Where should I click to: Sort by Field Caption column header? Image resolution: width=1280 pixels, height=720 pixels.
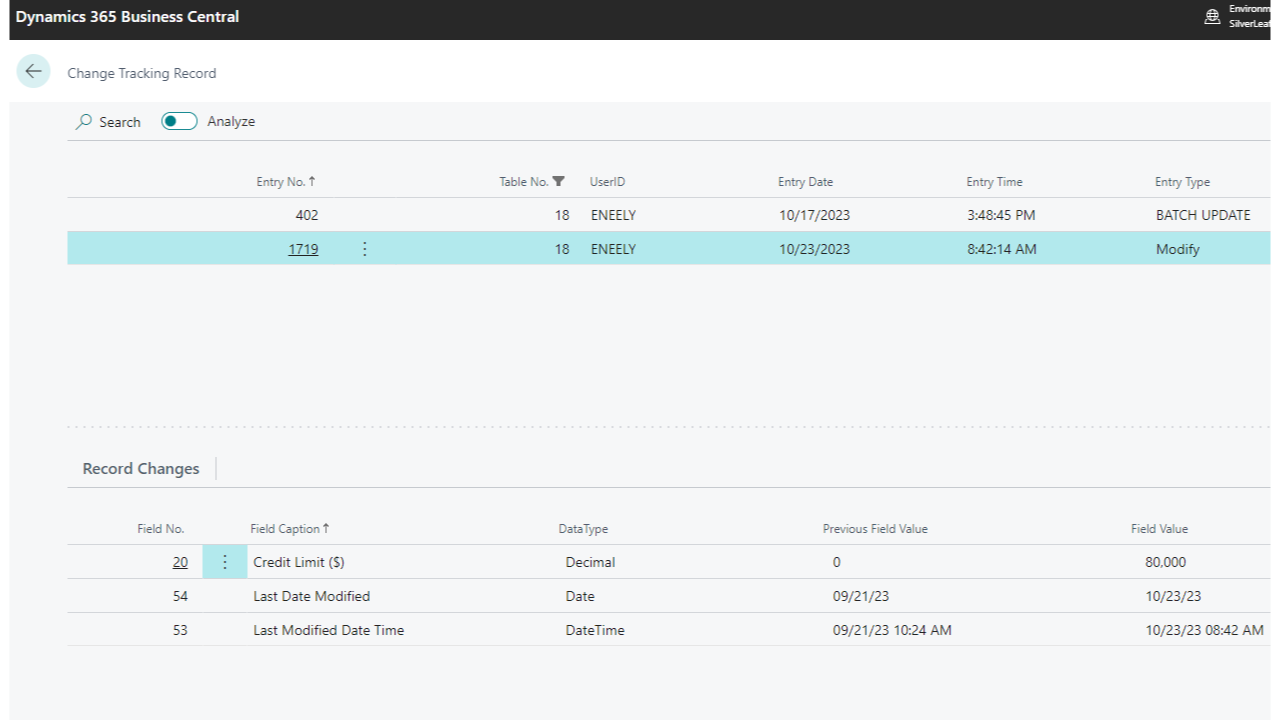coord(290,528)
